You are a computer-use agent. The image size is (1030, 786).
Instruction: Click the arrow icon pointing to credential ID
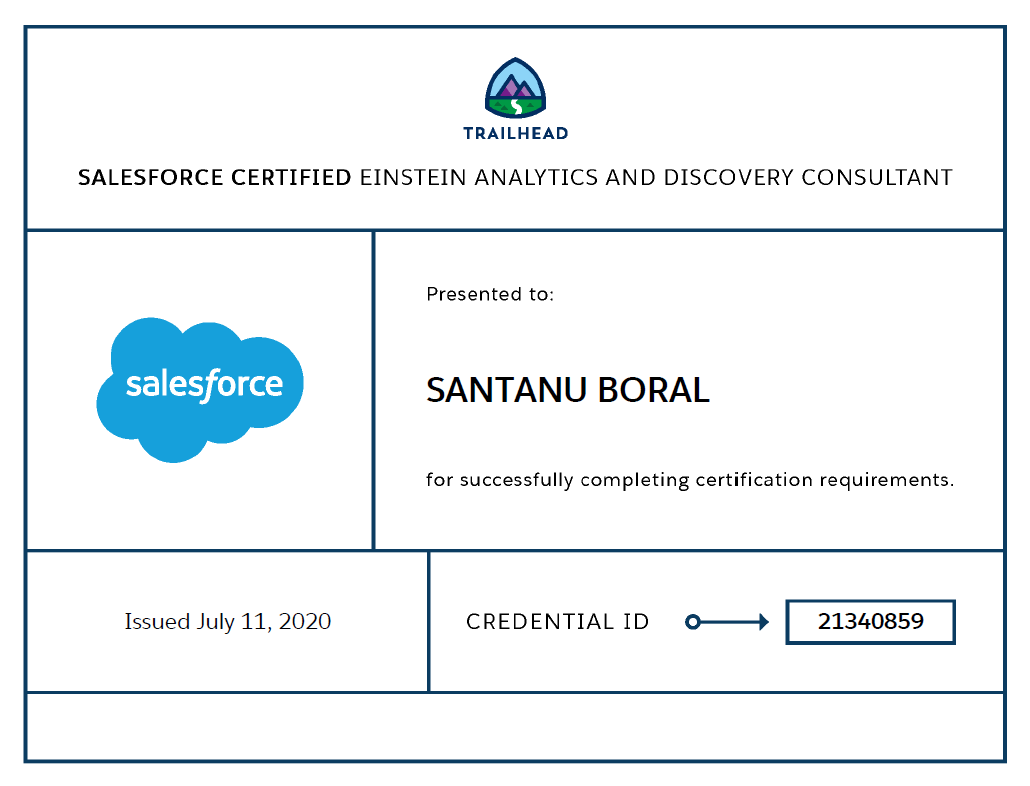point(735,622)
